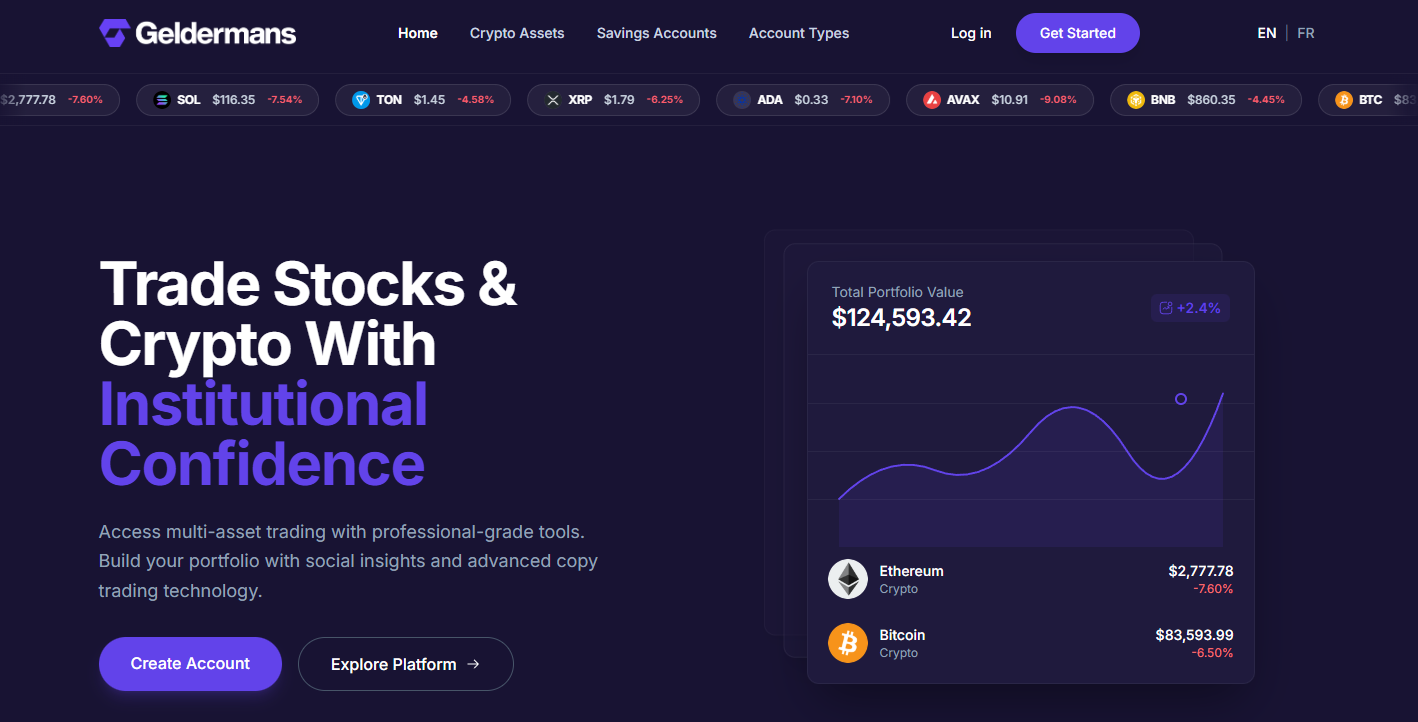Click the Bitcoin icon in portfolio card
This screenshot has width=1418, height=722.
click(848, 643)
